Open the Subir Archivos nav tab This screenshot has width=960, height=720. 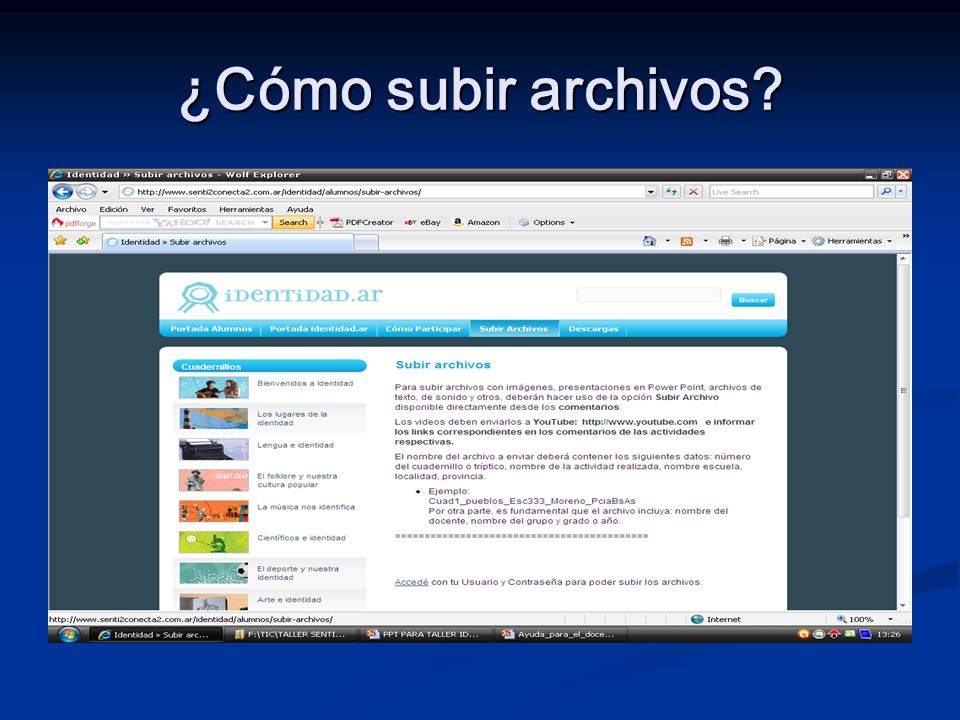click(514, 329)
